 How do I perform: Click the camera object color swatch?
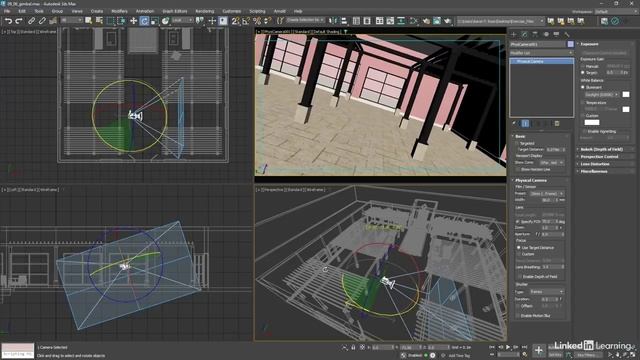570,44
